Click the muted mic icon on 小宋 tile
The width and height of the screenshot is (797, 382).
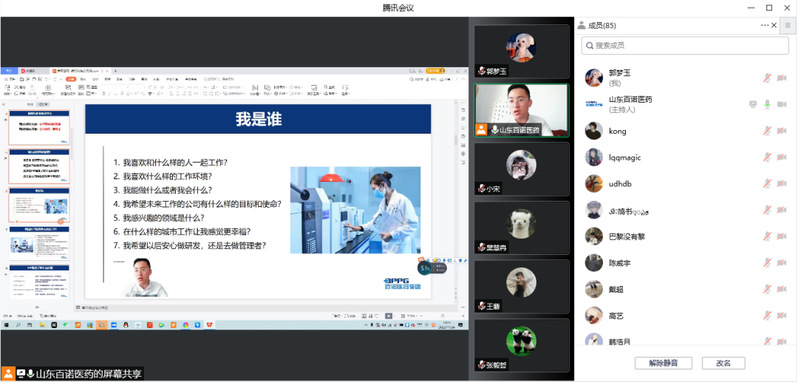(481, 189)
